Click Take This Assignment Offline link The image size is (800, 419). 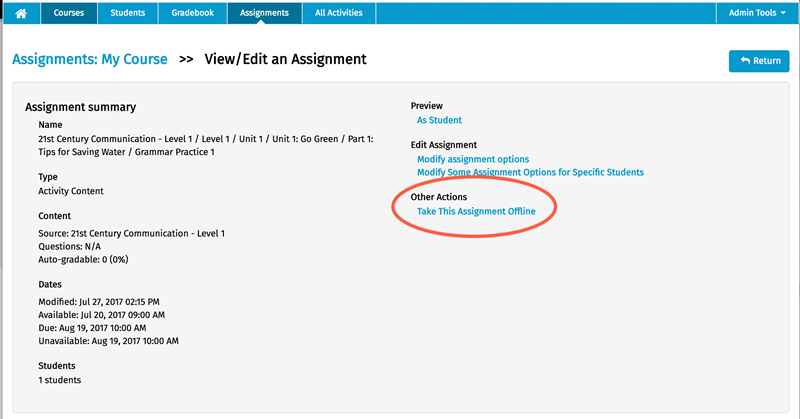click(476, 211)
